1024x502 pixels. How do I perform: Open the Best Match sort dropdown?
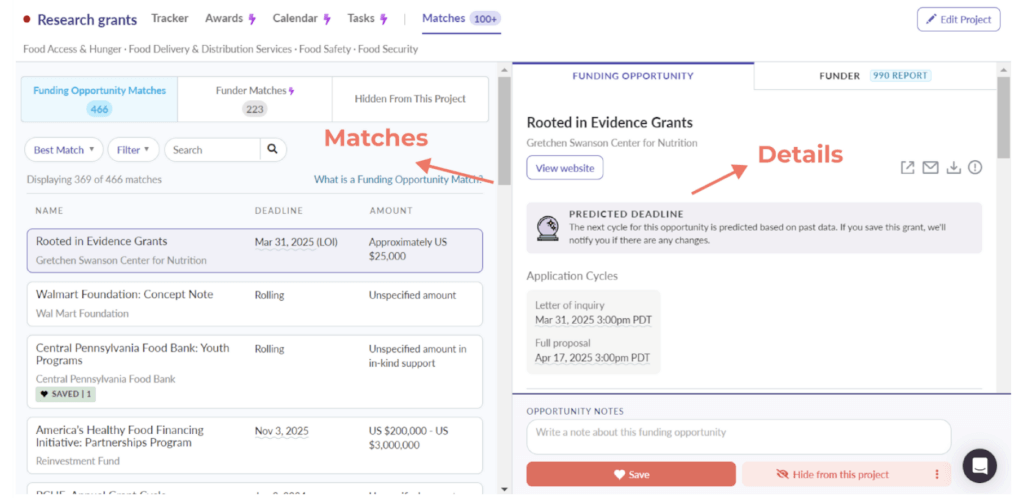point(63,150)
